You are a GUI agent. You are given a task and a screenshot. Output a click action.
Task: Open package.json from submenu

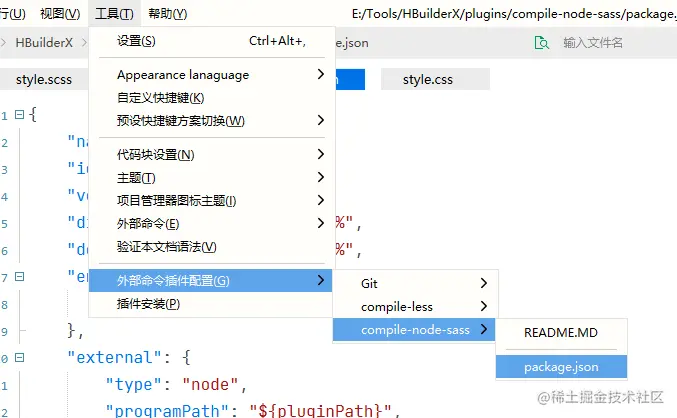(x=561, y=367)
